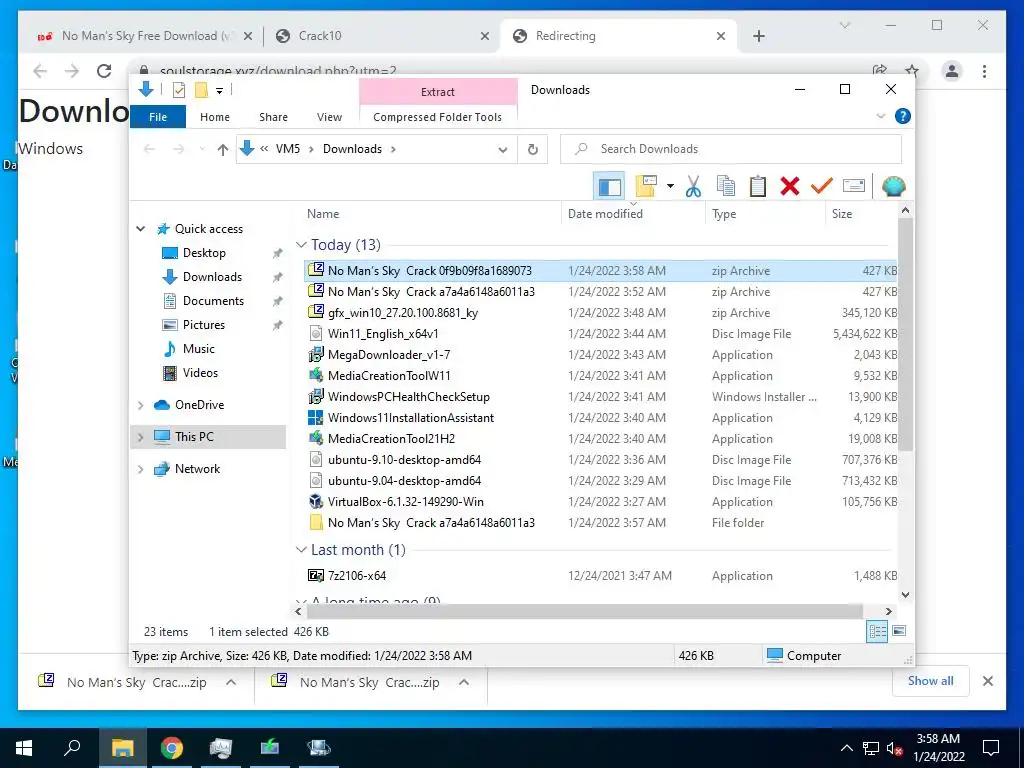Collapse the Quick access tree node

pyautogui.click(x=140, y=229)
